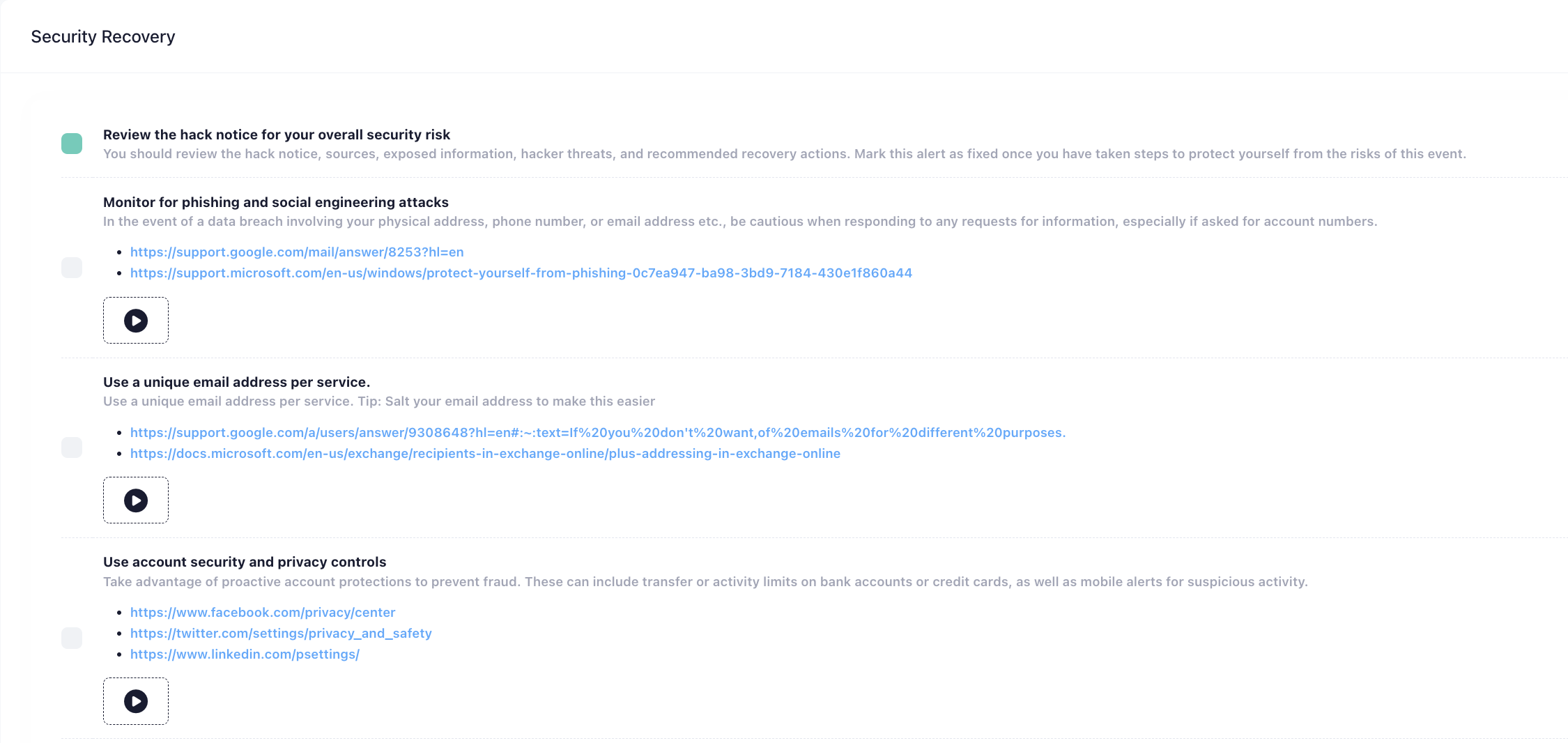Click the Review the hack notice heading
This screenshot has height=743, width=1568.
(276, 135)
